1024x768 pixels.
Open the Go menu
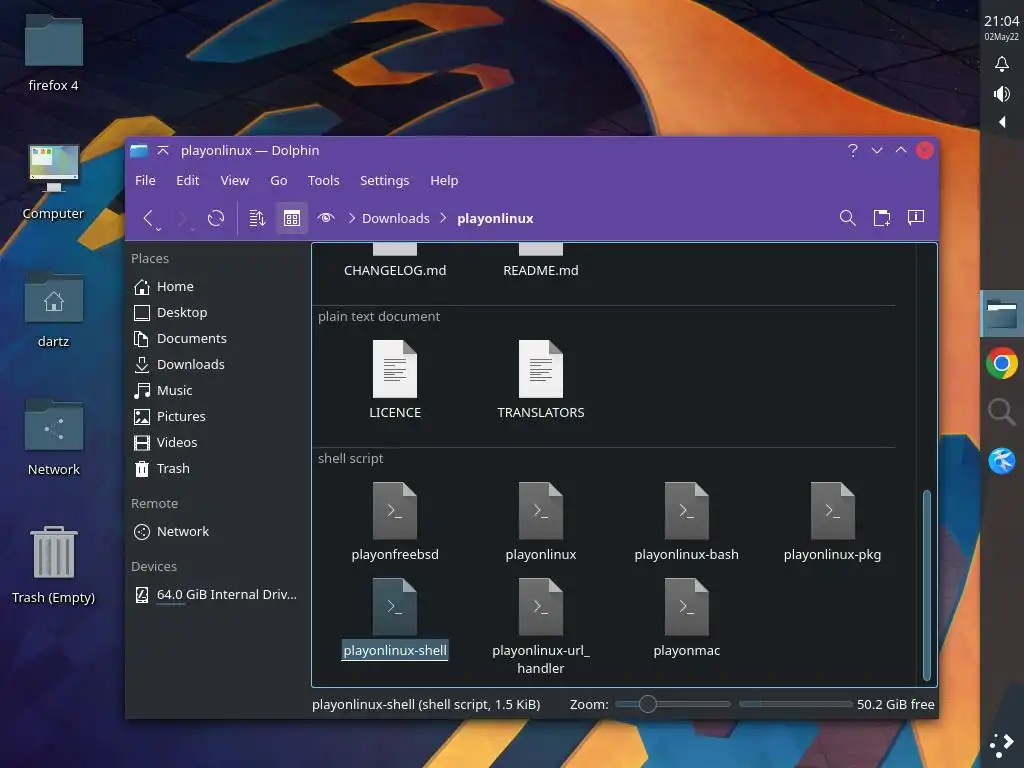point(279,180)
